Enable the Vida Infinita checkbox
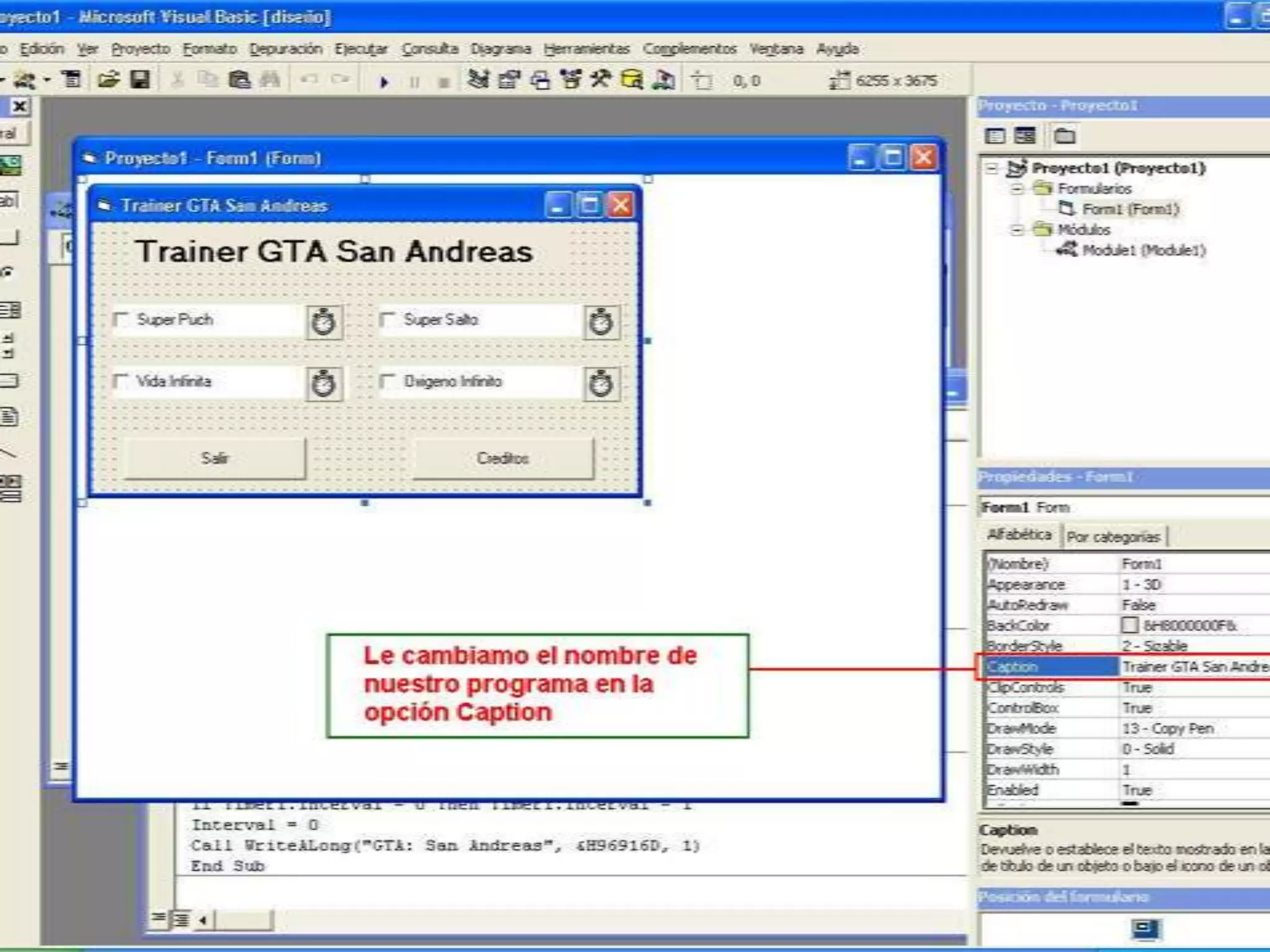 (x=121, y=381)
